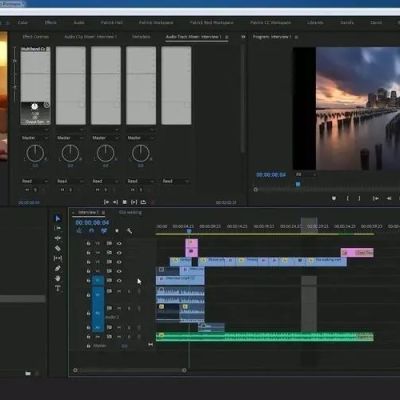The height and width of the screenshot is (400, 400).
Task: Open first channel's Read automation dropdown
Action: [35, 181]
